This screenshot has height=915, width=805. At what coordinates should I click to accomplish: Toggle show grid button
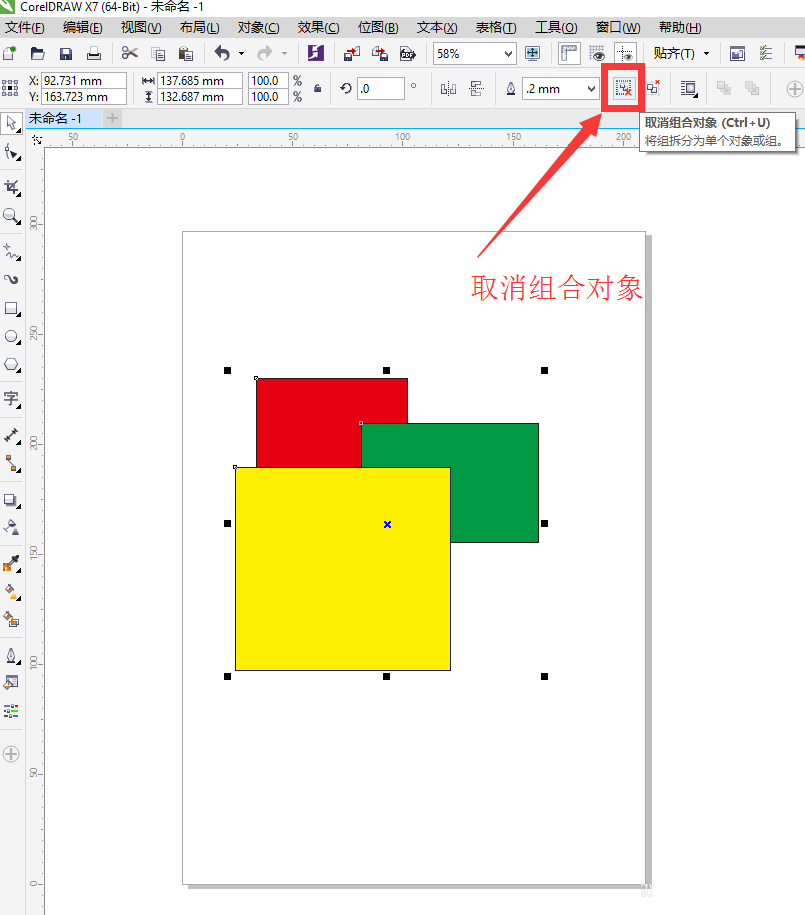[597, 54]
